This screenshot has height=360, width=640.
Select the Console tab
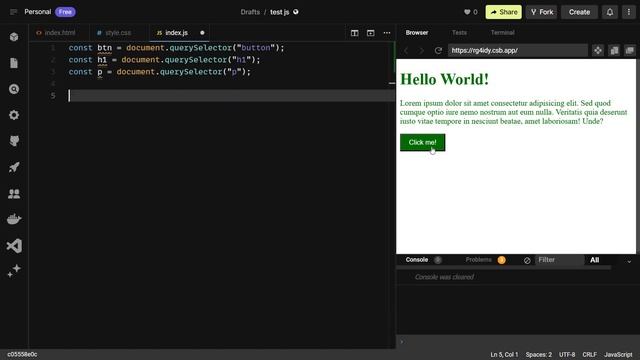tap(417, 260)
